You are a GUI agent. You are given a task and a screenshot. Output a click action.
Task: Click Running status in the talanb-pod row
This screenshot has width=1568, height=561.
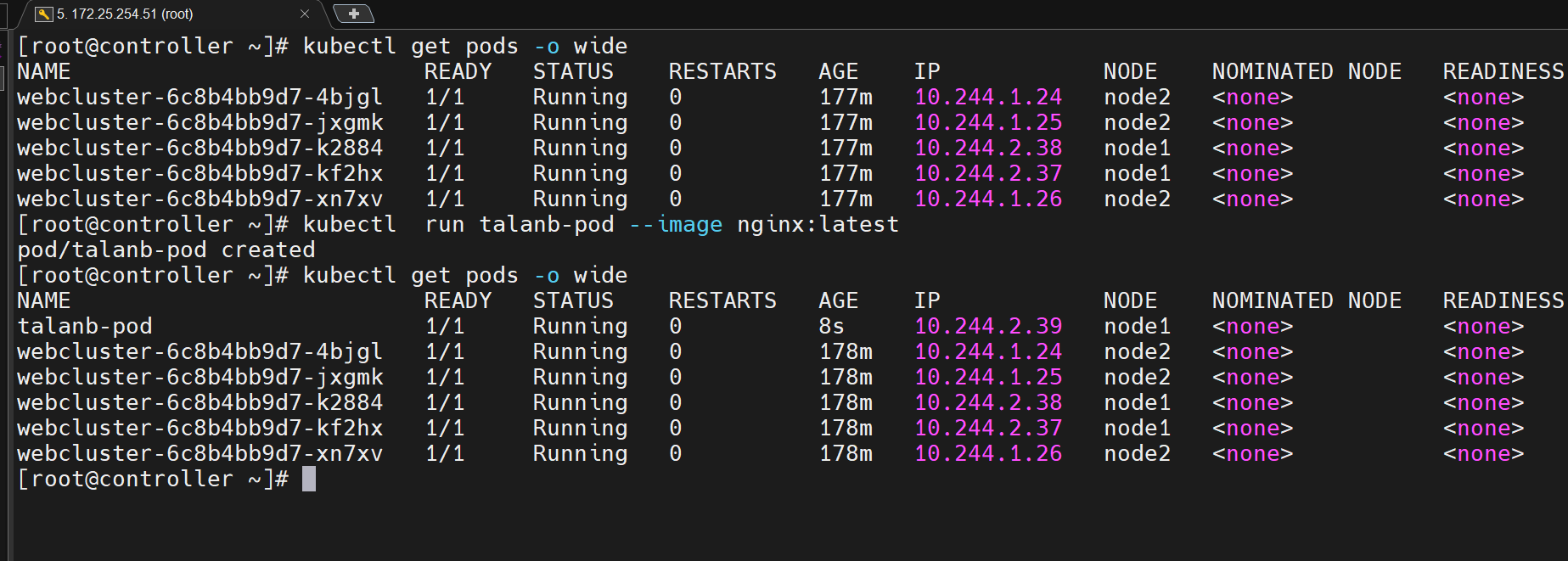[581, 326]
